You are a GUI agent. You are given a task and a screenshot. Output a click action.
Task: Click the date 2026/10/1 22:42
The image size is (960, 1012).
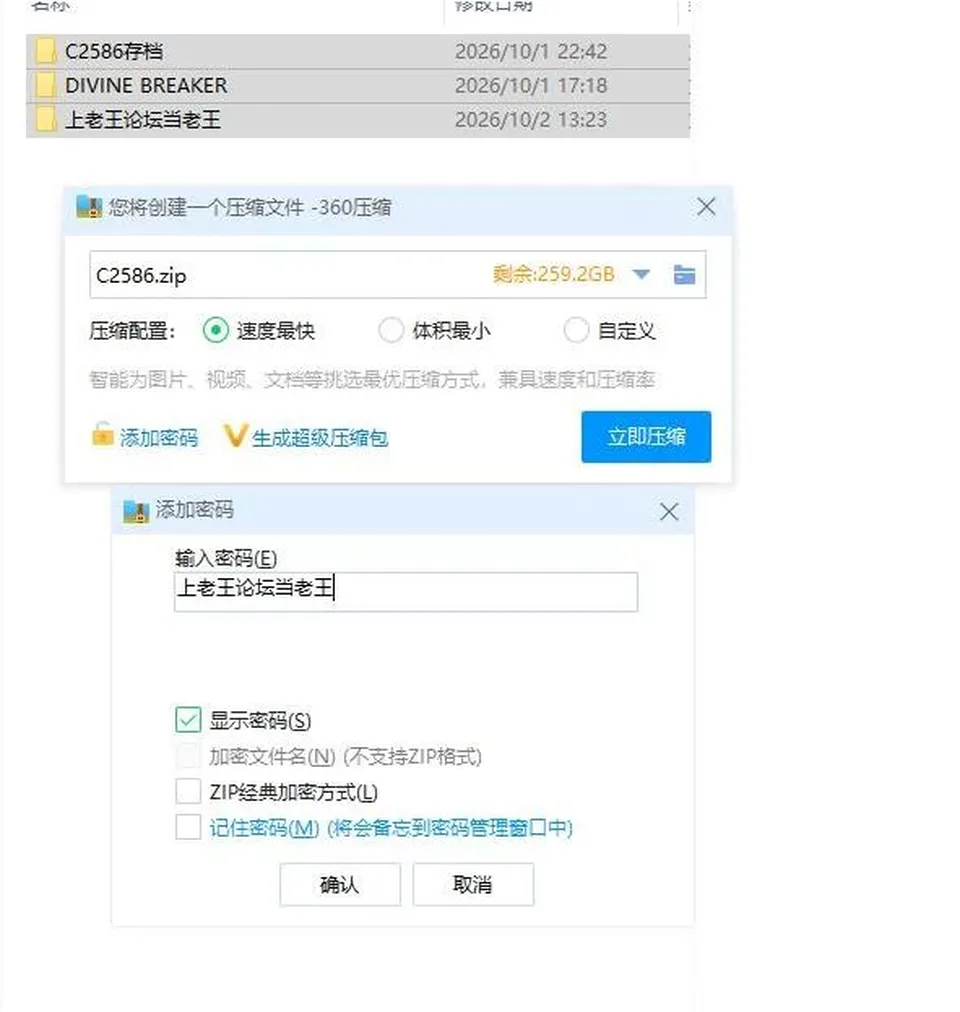531,52
